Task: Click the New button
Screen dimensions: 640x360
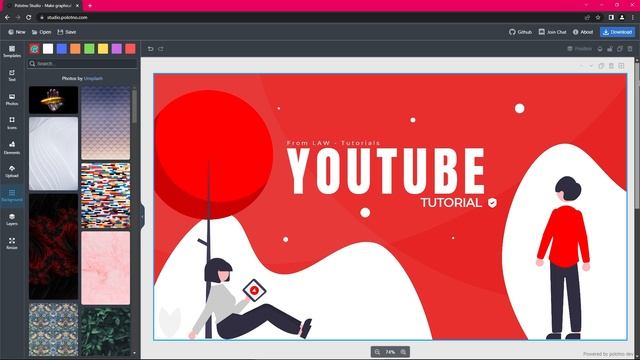Action: (17, 32)
